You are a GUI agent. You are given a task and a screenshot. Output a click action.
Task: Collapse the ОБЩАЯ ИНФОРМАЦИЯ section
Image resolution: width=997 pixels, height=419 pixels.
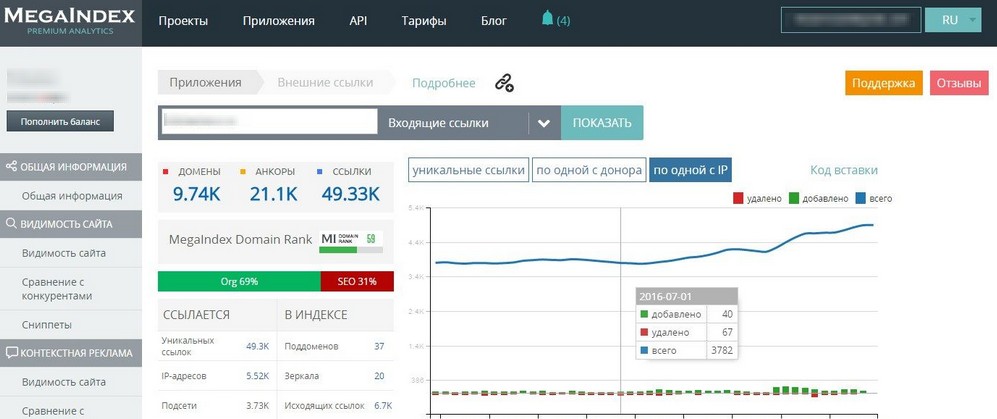71,167
